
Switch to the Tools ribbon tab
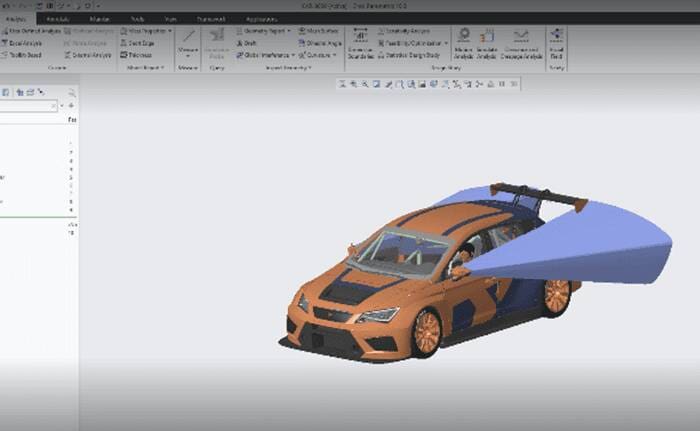138,19
